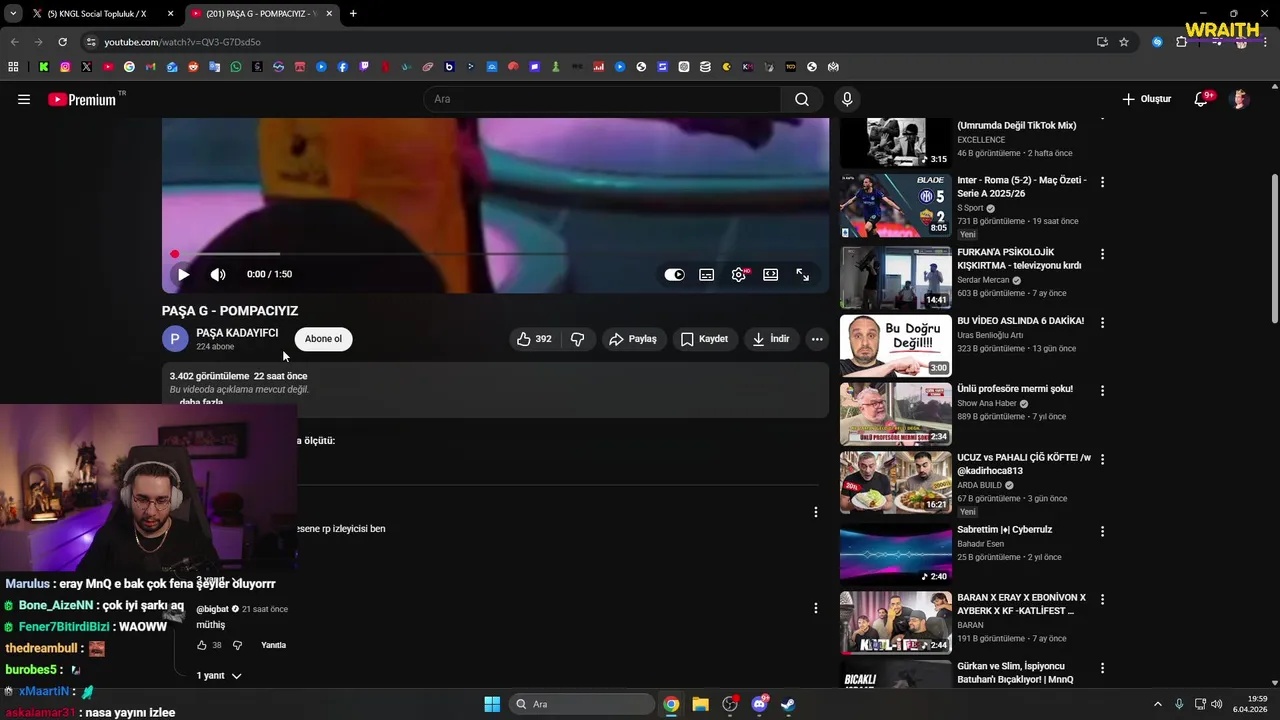
Task: Focus the YouTube Ara search field
Action: 602,99
